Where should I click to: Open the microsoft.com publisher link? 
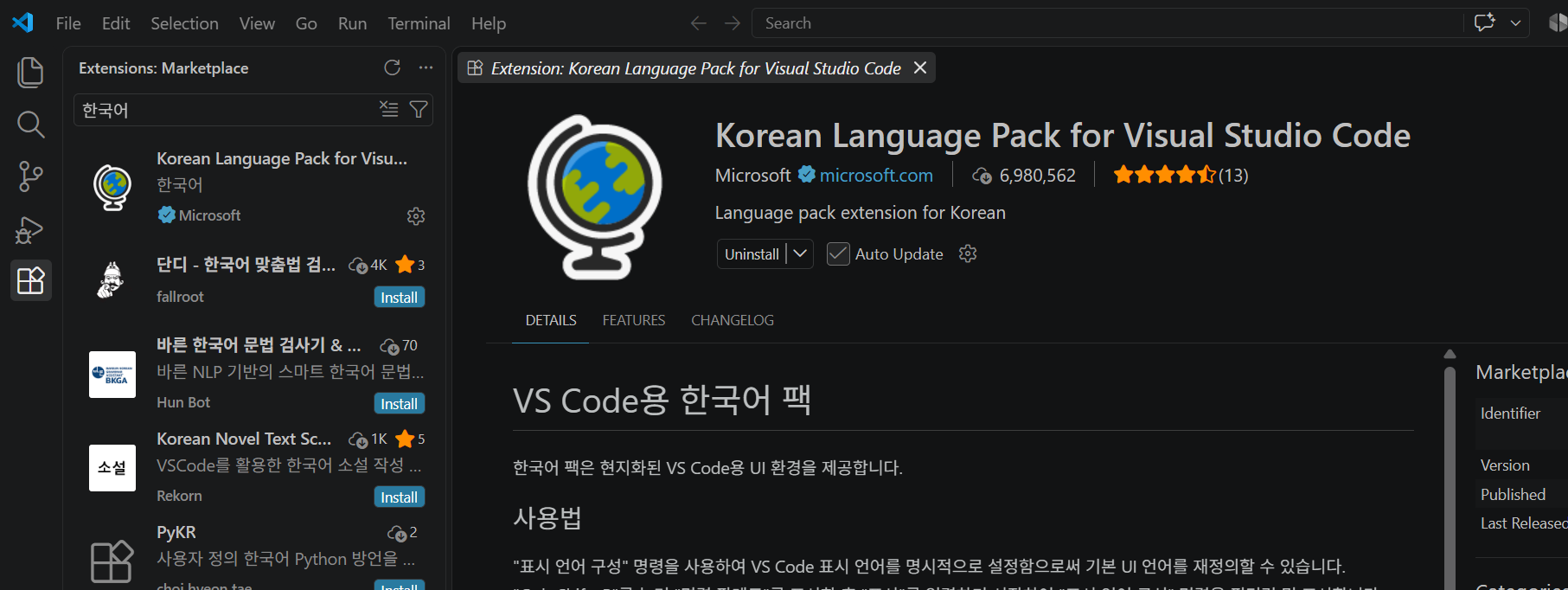[876, 176]
